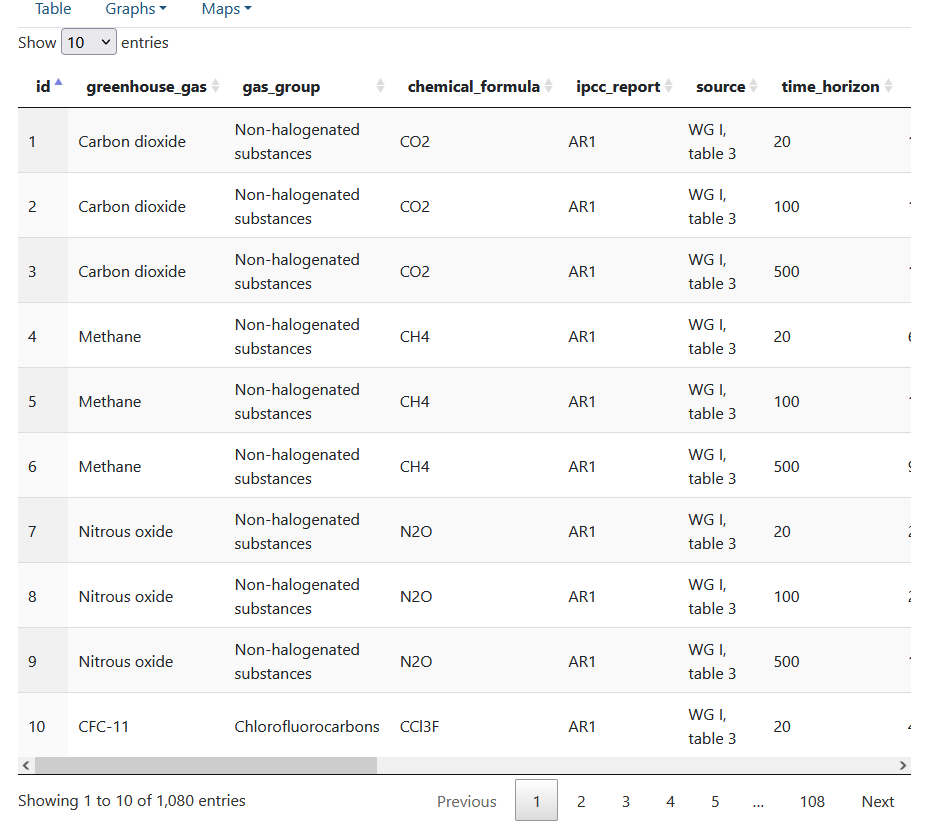Sort table by source column
This screenshot has width=925, height=826.
pyautogui.click(x=755, y=86)
